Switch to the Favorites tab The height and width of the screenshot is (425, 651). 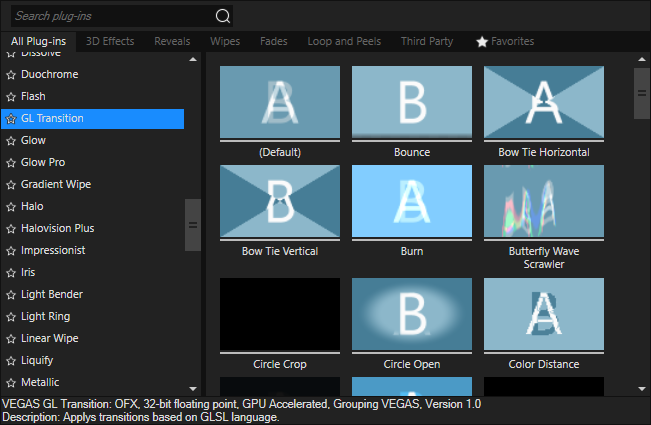coord(505,42)
